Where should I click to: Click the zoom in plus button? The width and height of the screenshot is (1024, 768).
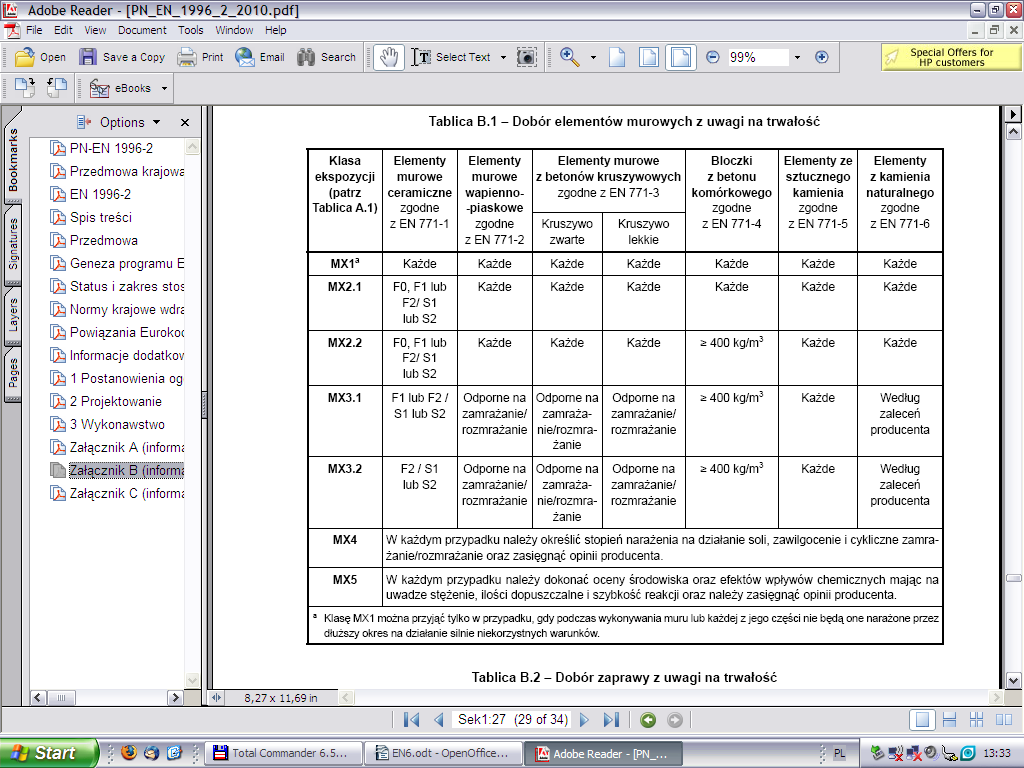(x=822, y=57)
